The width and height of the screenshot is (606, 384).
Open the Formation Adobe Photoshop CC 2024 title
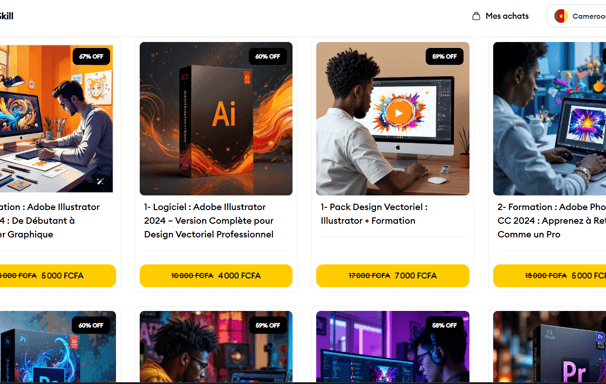(552, 221)
